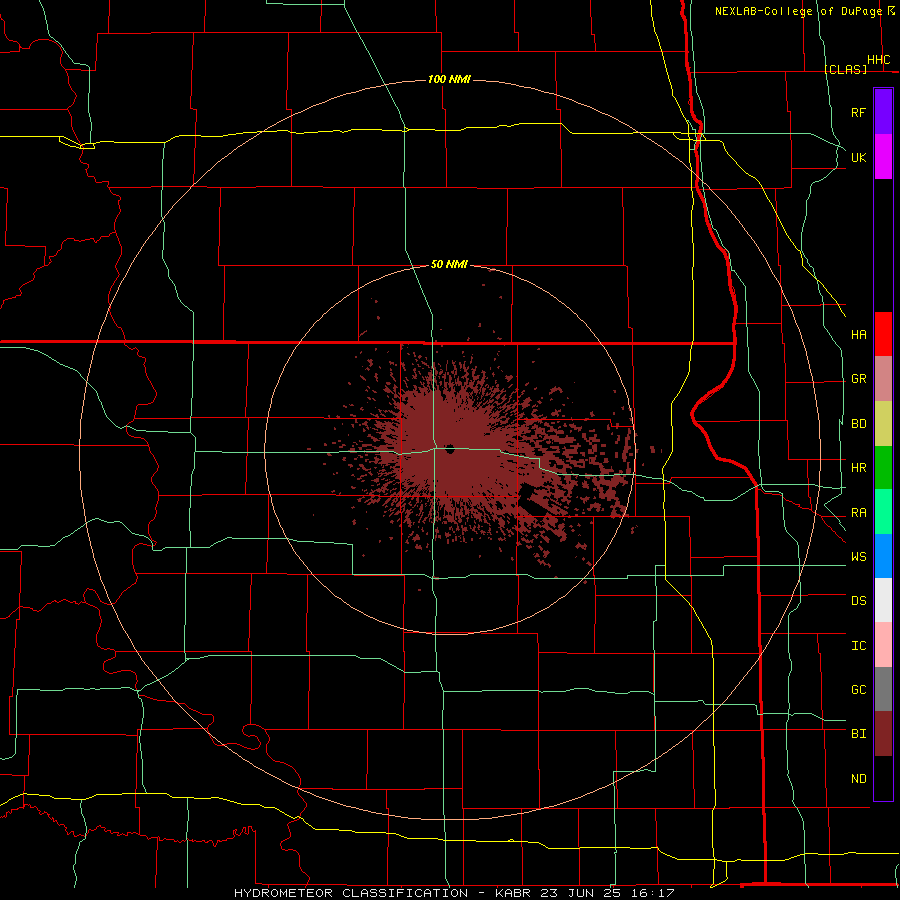Screen dimensions: 900x900
Task: Click the RA light green legend swatch
Action: (x=883, y=512)
